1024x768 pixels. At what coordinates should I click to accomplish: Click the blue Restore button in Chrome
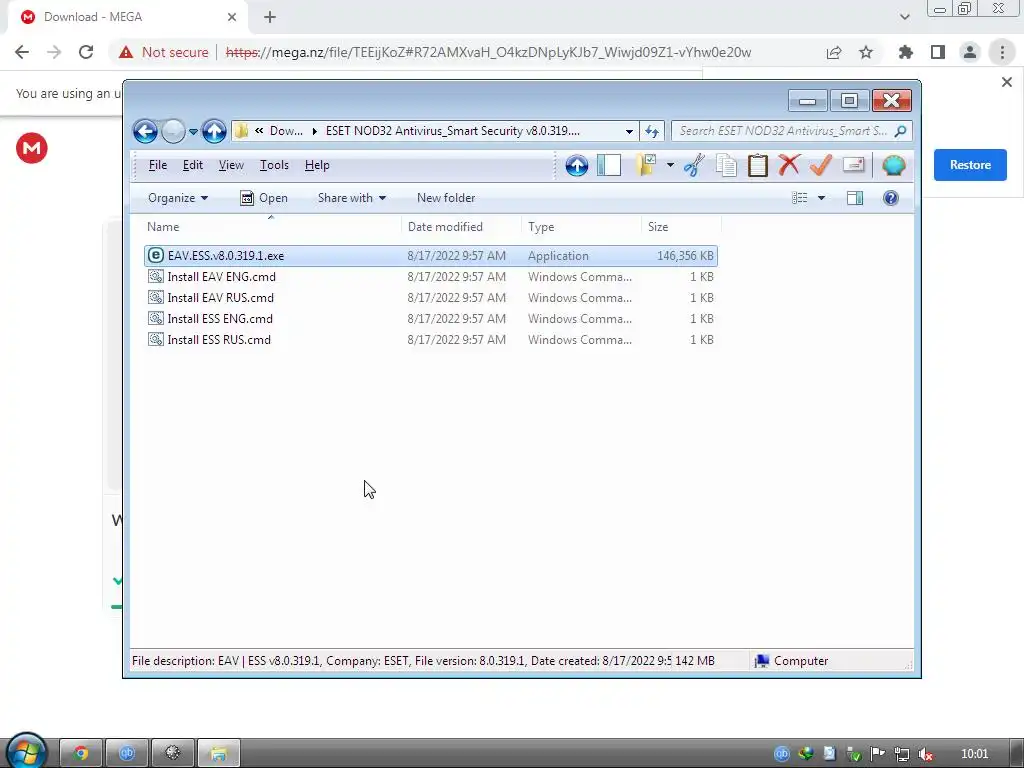(970, 165)
